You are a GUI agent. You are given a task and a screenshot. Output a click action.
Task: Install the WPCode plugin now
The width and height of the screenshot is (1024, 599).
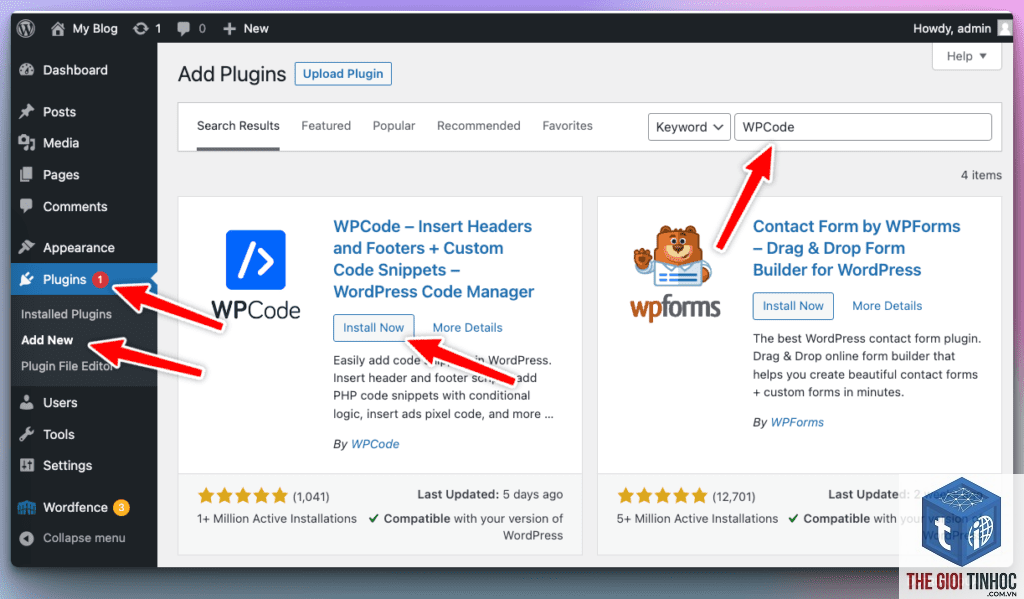[374, 328]
